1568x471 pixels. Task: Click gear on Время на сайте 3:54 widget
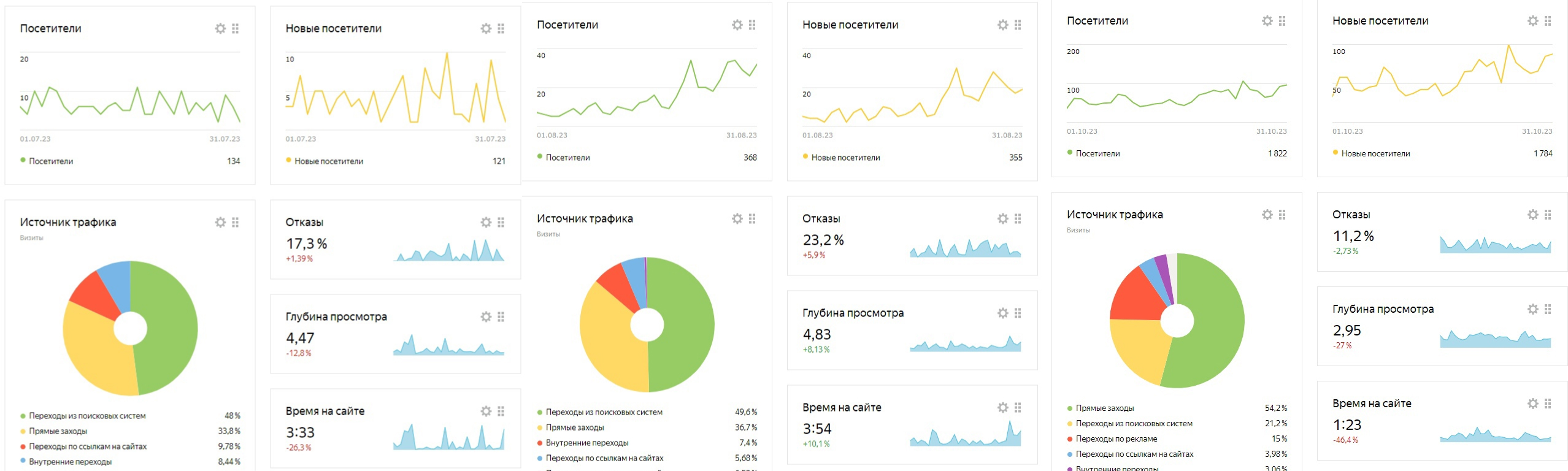1002,408
